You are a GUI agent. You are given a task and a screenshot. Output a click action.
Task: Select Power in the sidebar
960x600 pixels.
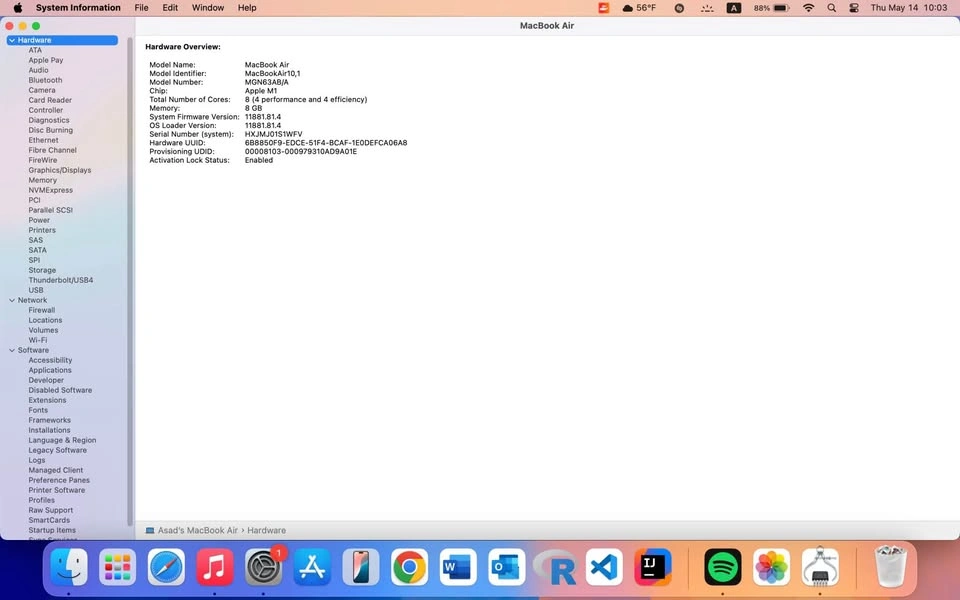pos(39,220)
